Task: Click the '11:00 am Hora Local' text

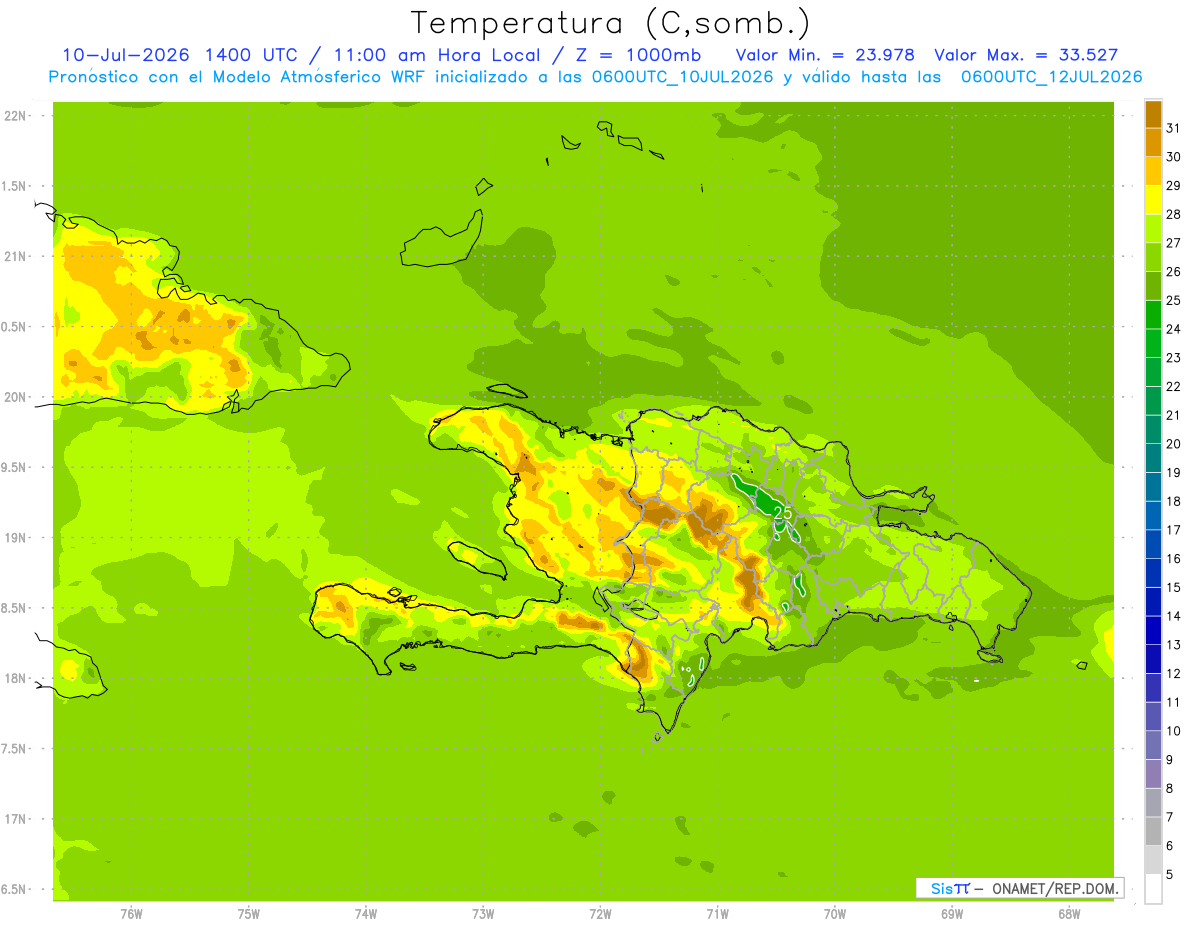Action: pyautogui.click(x=439, y=55)
